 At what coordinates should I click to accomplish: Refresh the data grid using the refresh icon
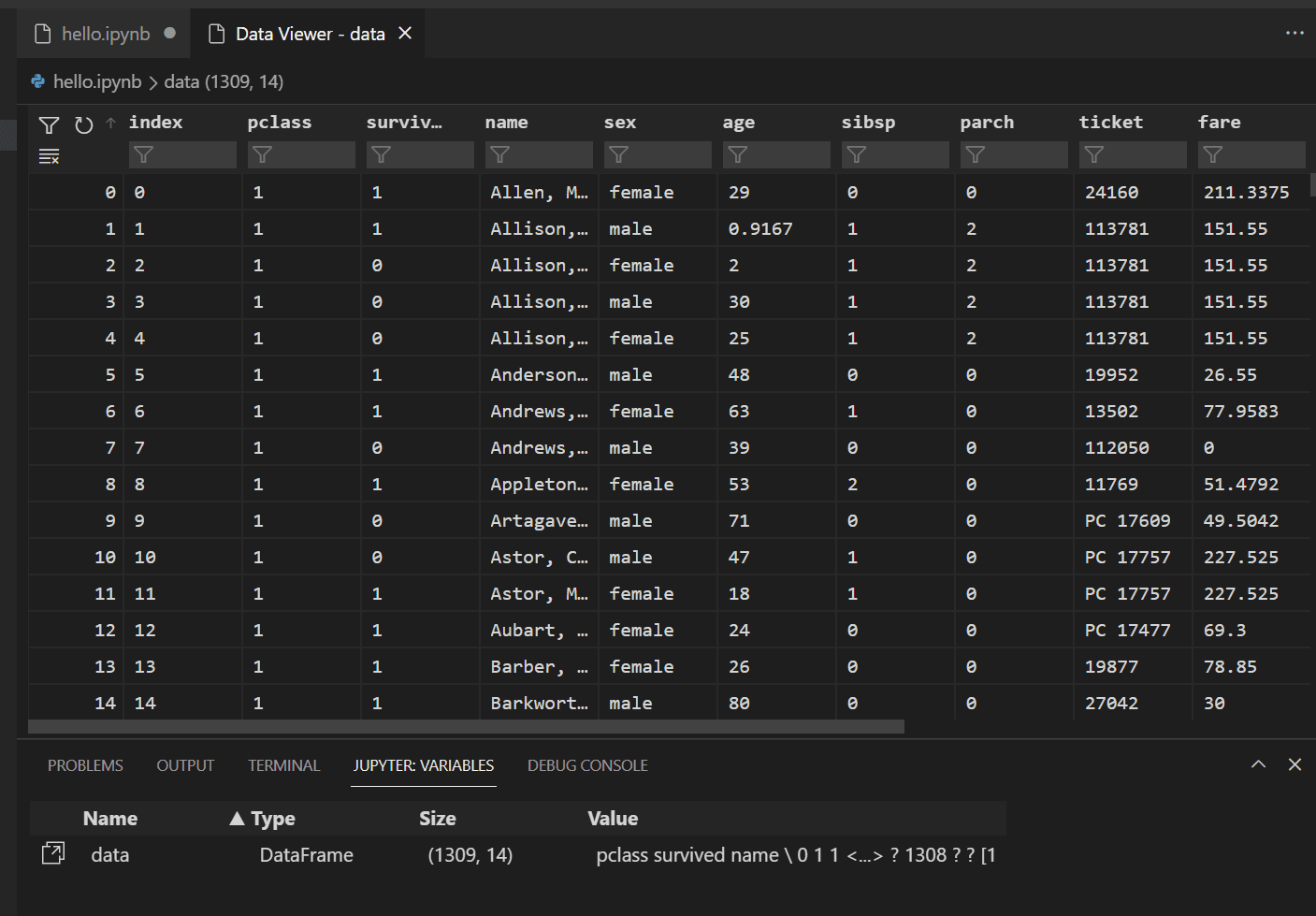pyautogui.click(x=83, y=124)
